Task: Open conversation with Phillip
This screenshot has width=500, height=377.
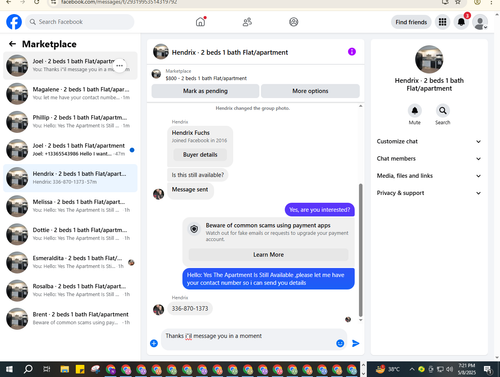Action: (x=70, y=122)
